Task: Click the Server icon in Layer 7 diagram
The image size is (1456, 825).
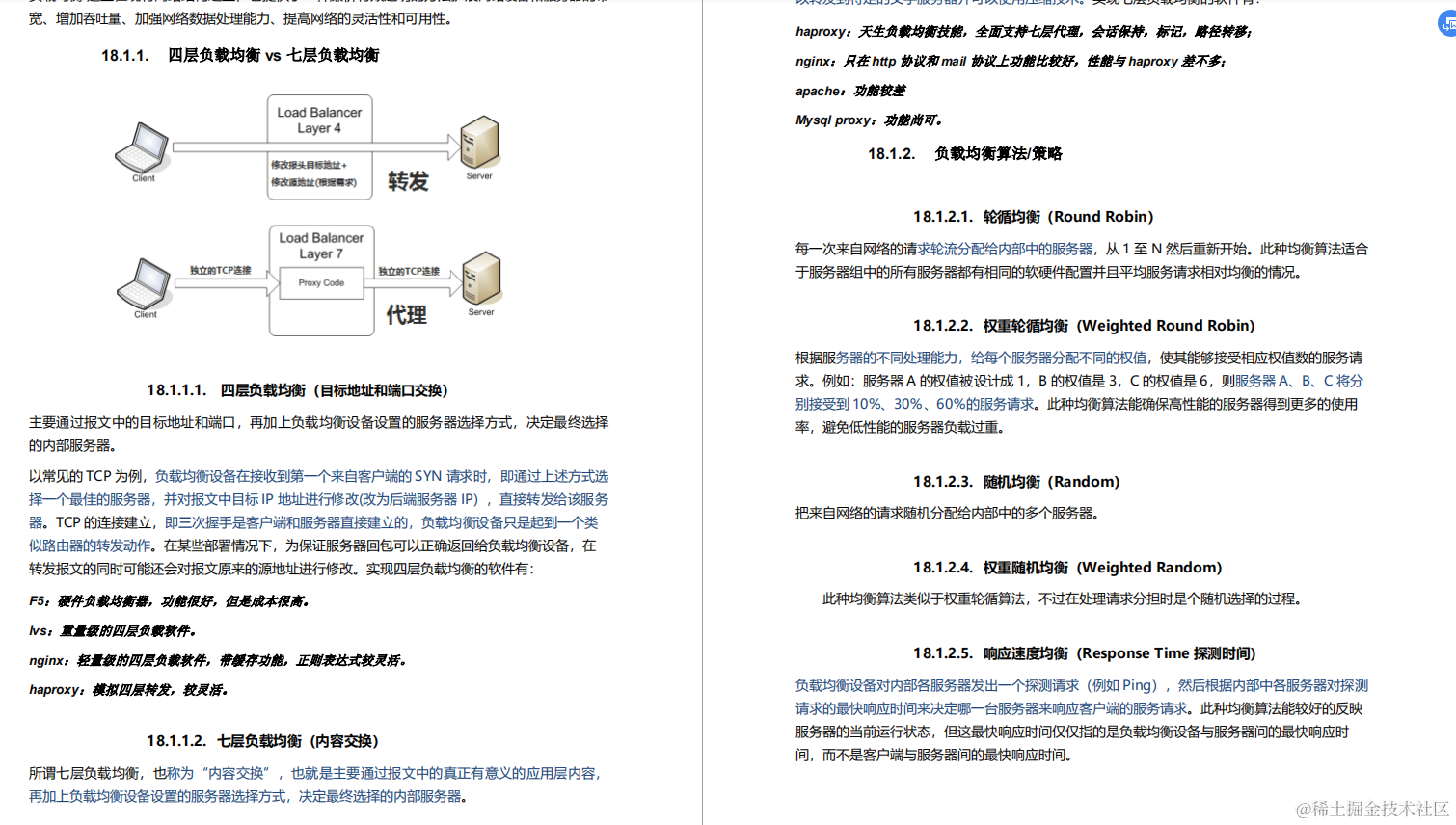Action: 478,279
